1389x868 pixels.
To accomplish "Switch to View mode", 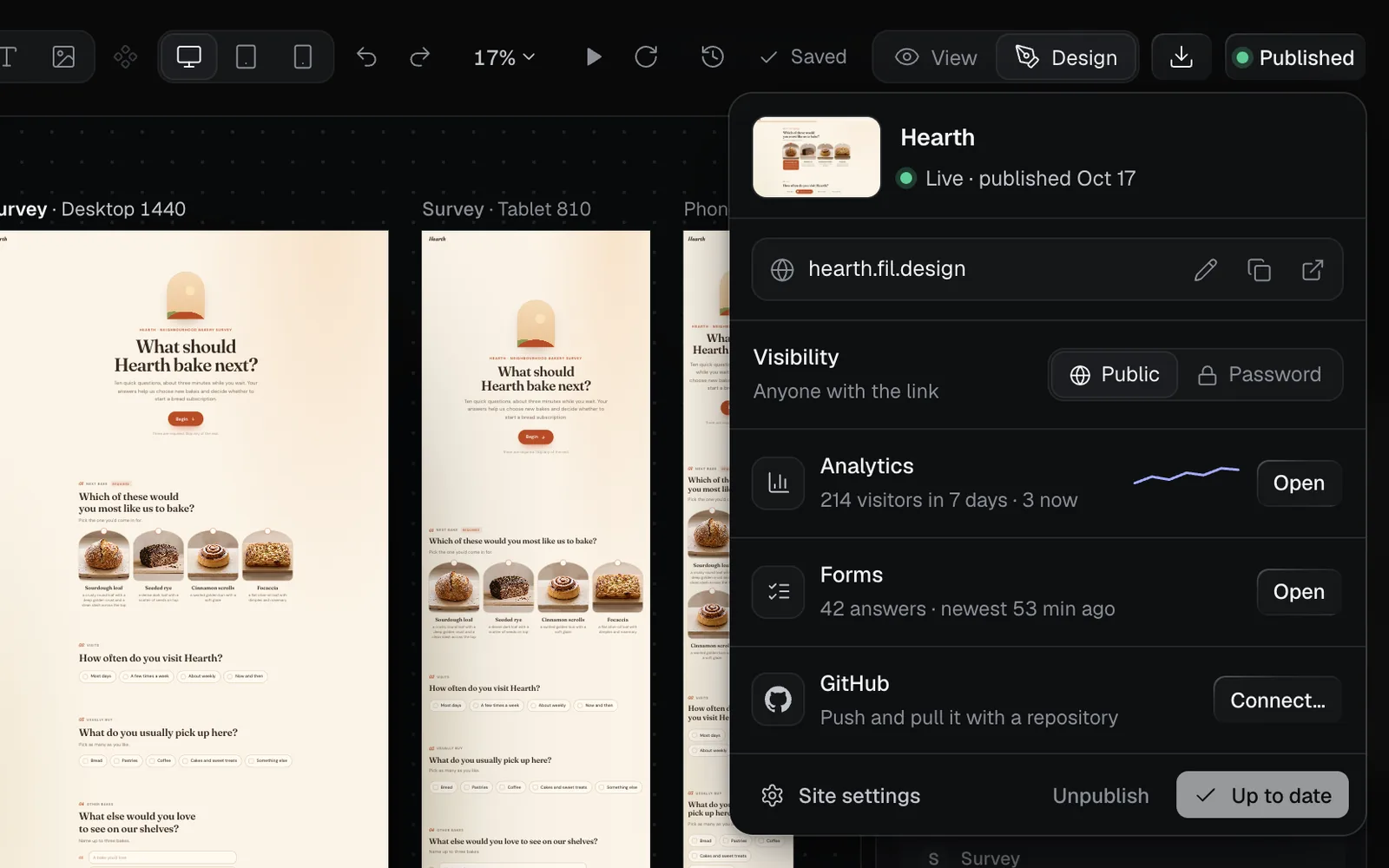I will tap(936, 57).
